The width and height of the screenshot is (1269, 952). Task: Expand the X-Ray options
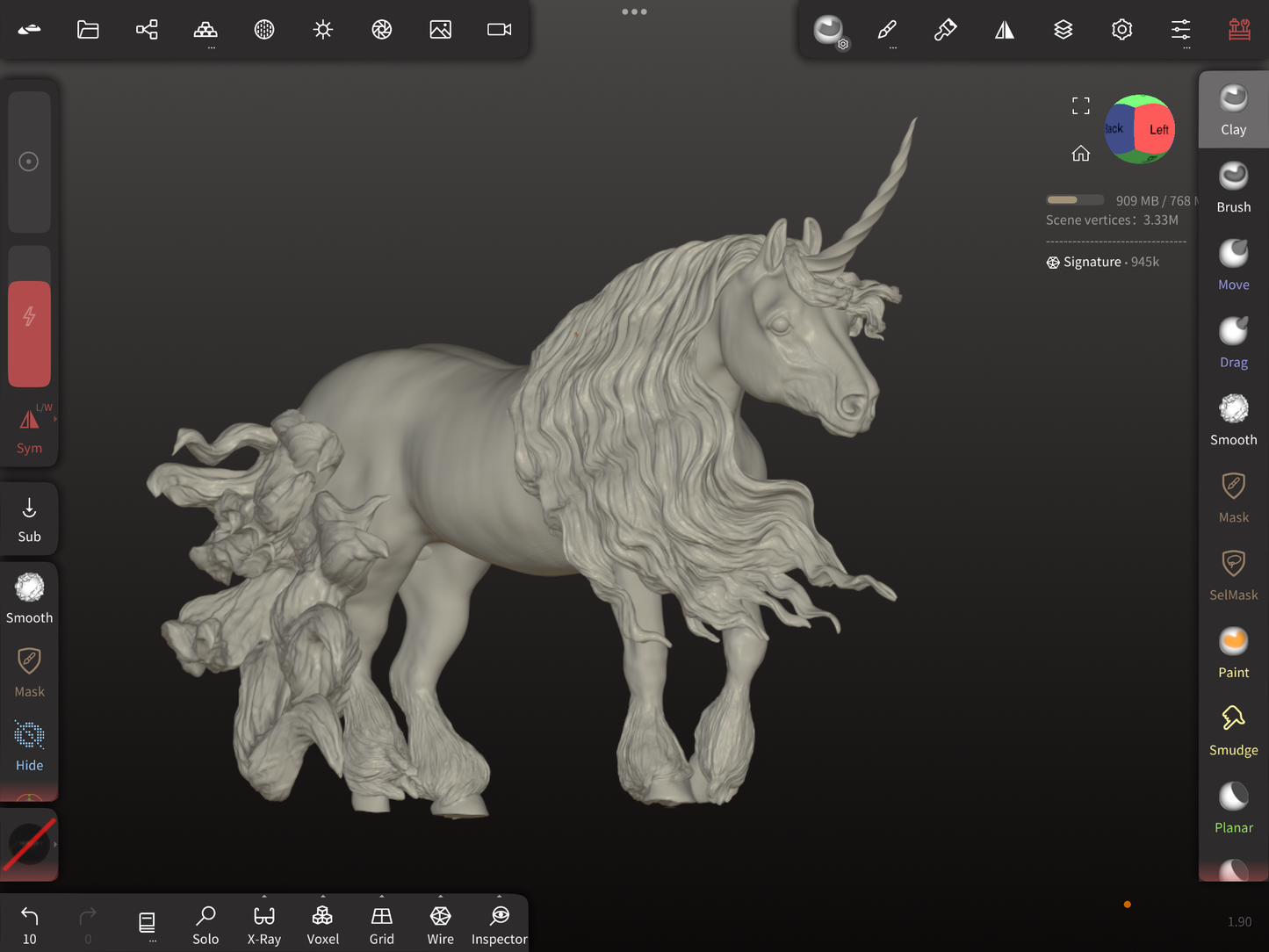coord(264,898)
